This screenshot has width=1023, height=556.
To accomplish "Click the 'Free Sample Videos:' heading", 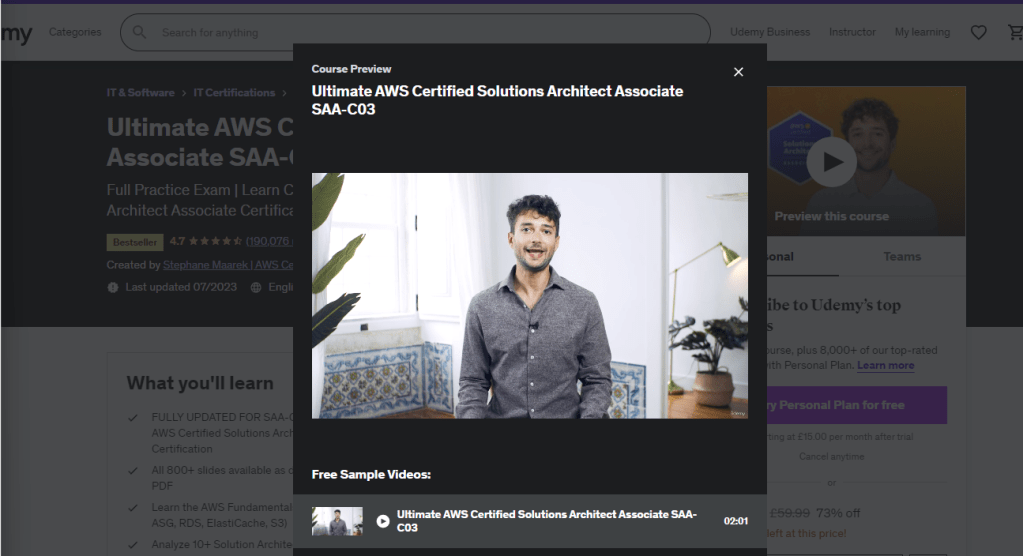I will click(x=371, y=474).
